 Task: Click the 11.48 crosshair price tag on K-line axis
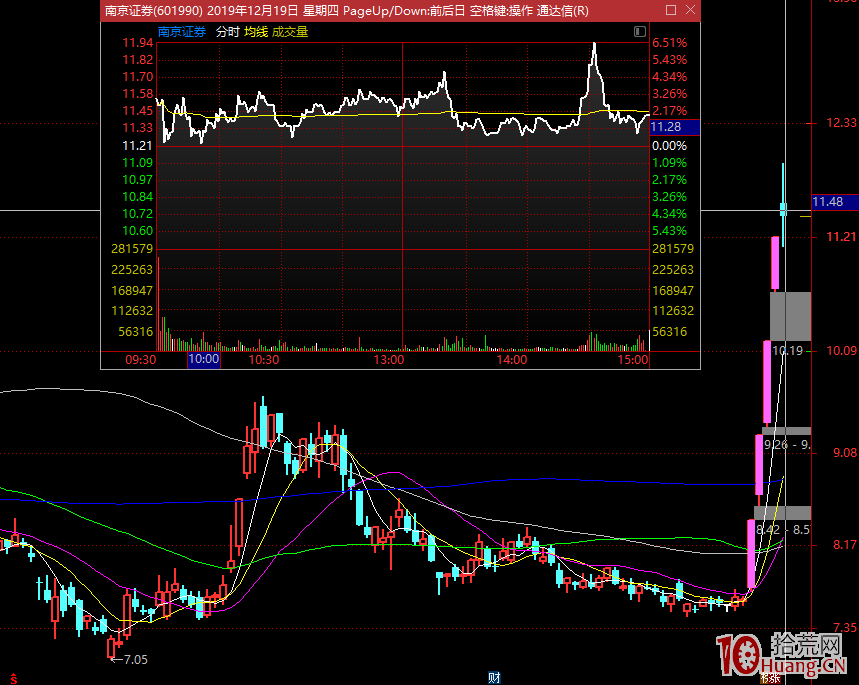pos(834,202)
